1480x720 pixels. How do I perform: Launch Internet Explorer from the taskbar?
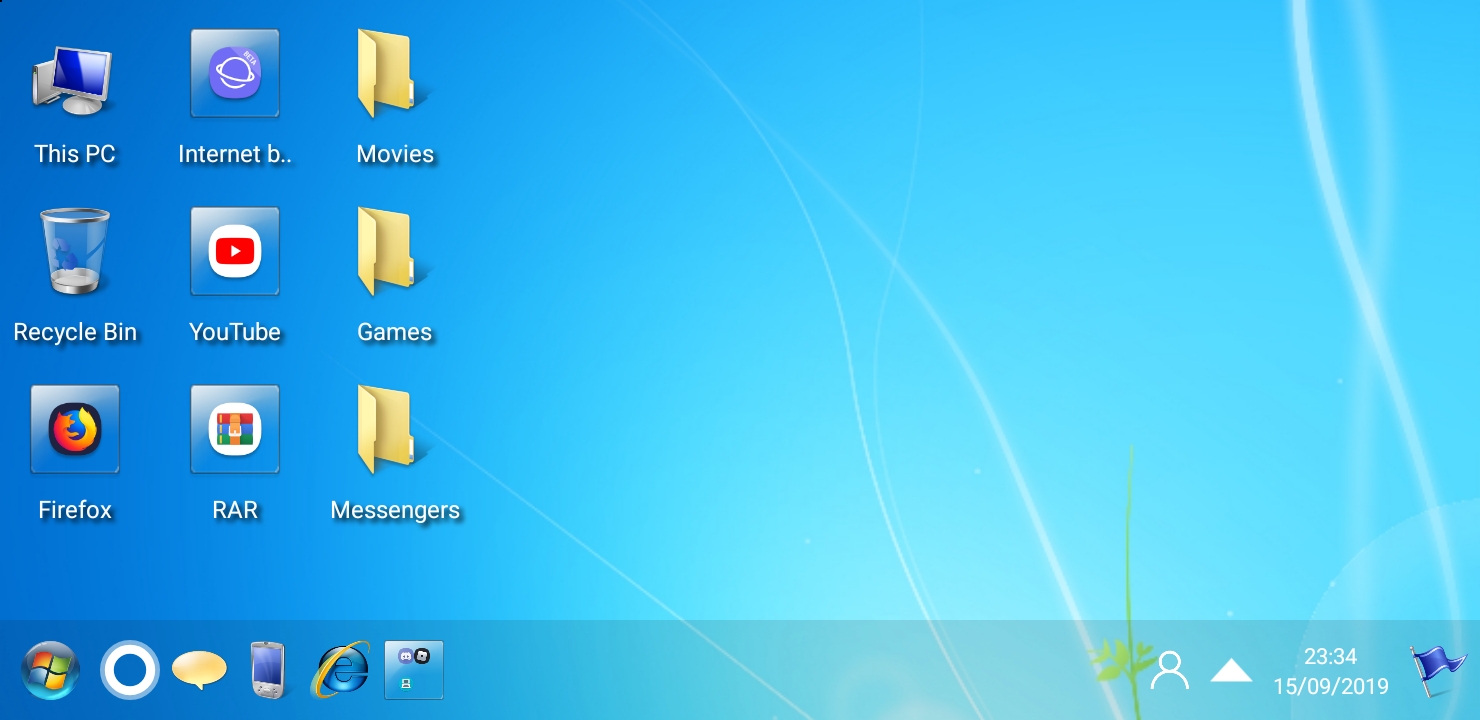click(x=340, y=669)
